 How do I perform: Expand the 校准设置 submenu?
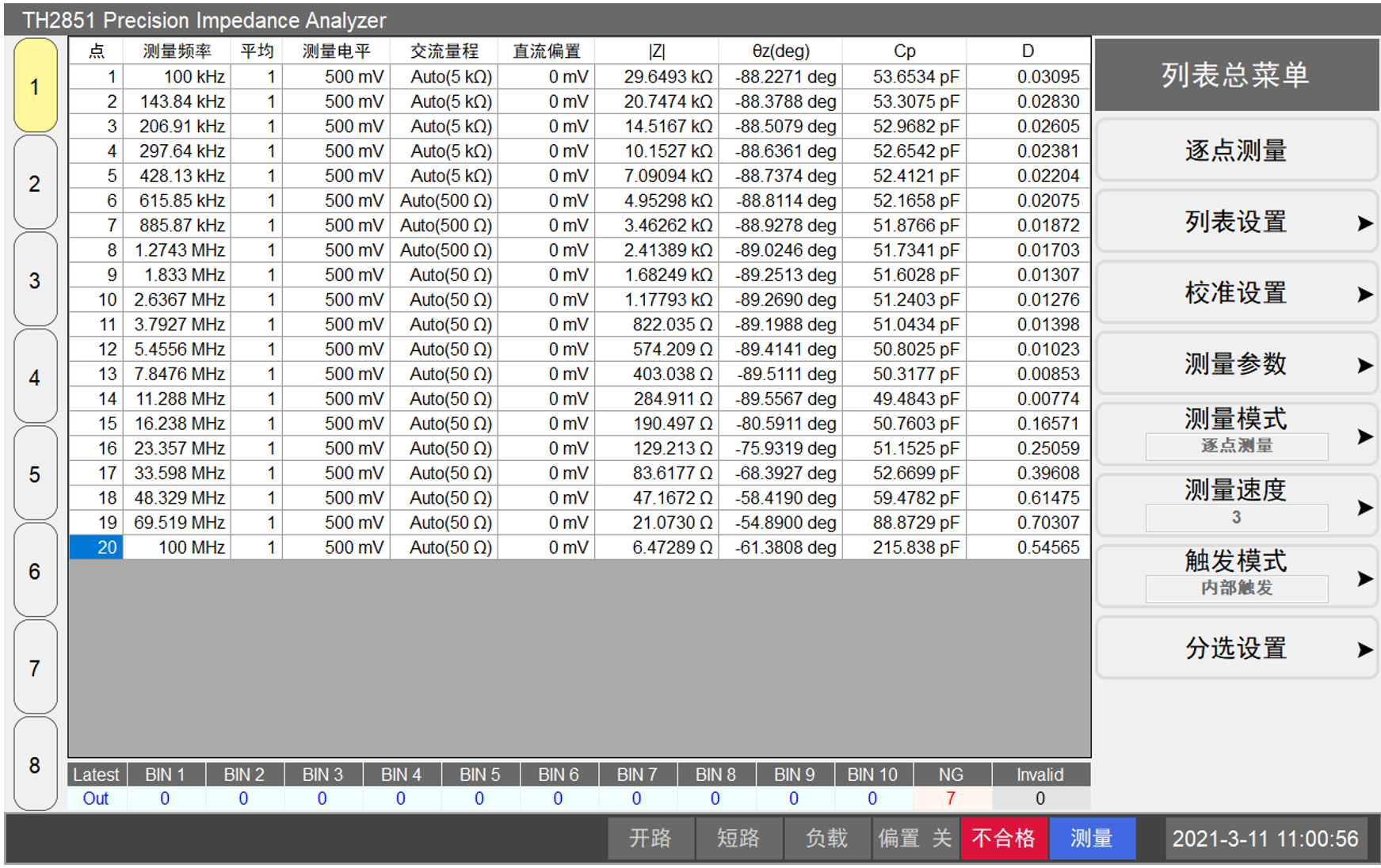pyautogui.click(x=1235, y=292)
